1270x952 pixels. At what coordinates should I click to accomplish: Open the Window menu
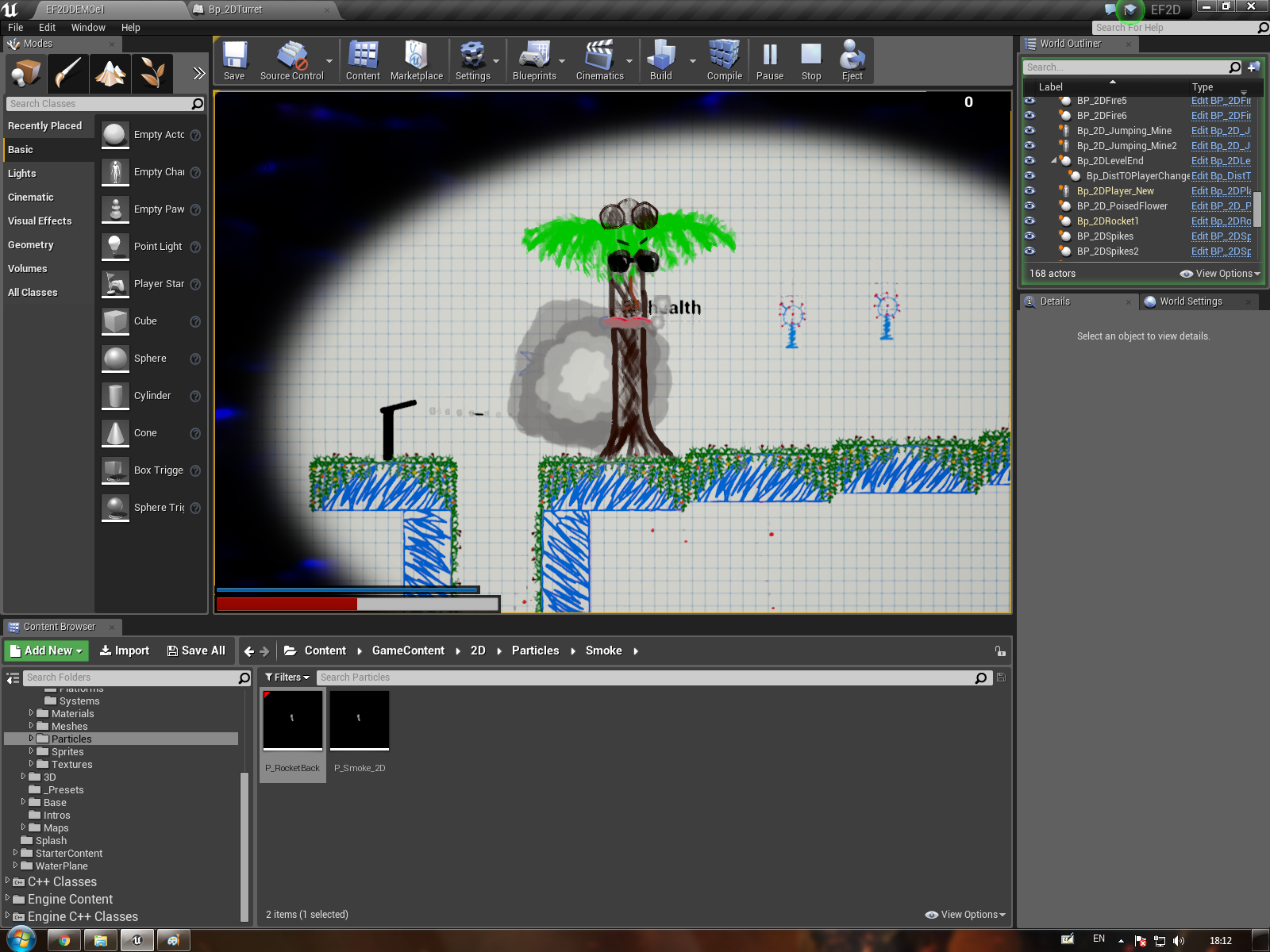click(x=88, y=27)
